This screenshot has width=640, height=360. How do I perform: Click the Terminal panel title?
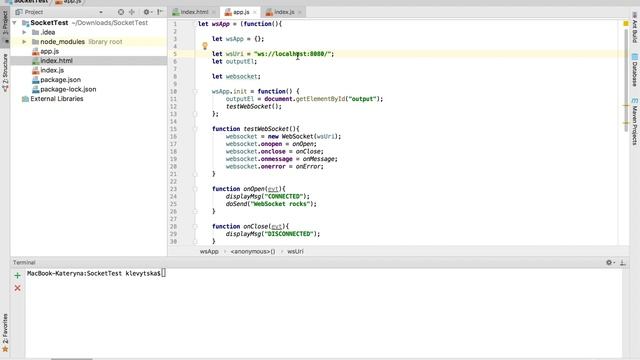tap(24, 262)
